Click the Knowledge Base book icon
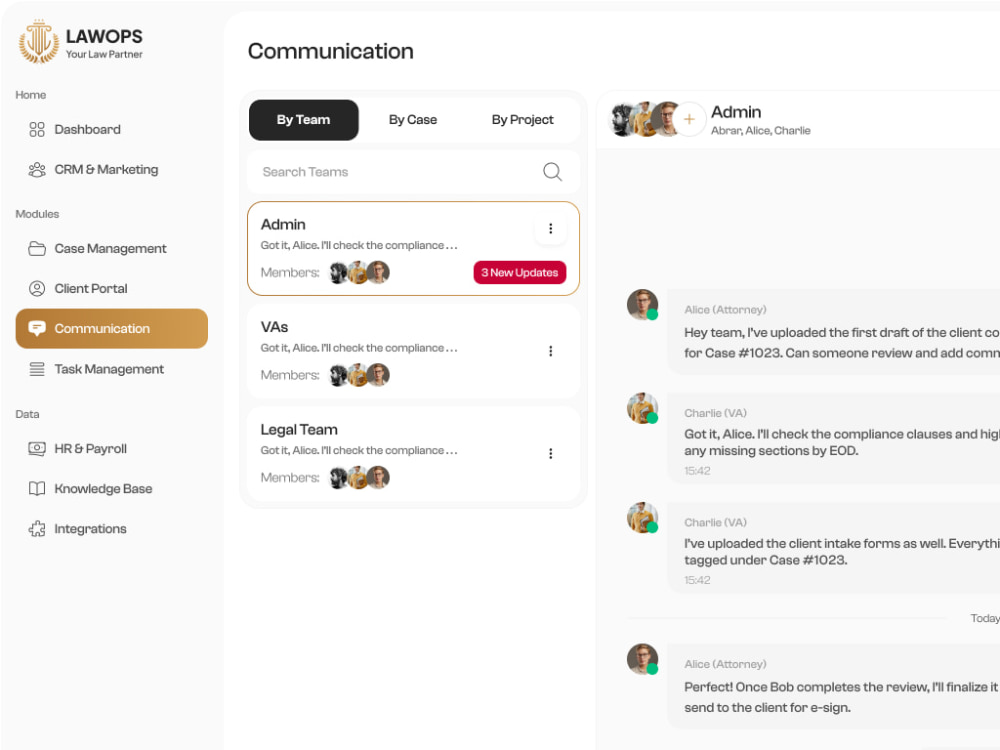The image size is (1000, 750). click(x=37, y=489)
